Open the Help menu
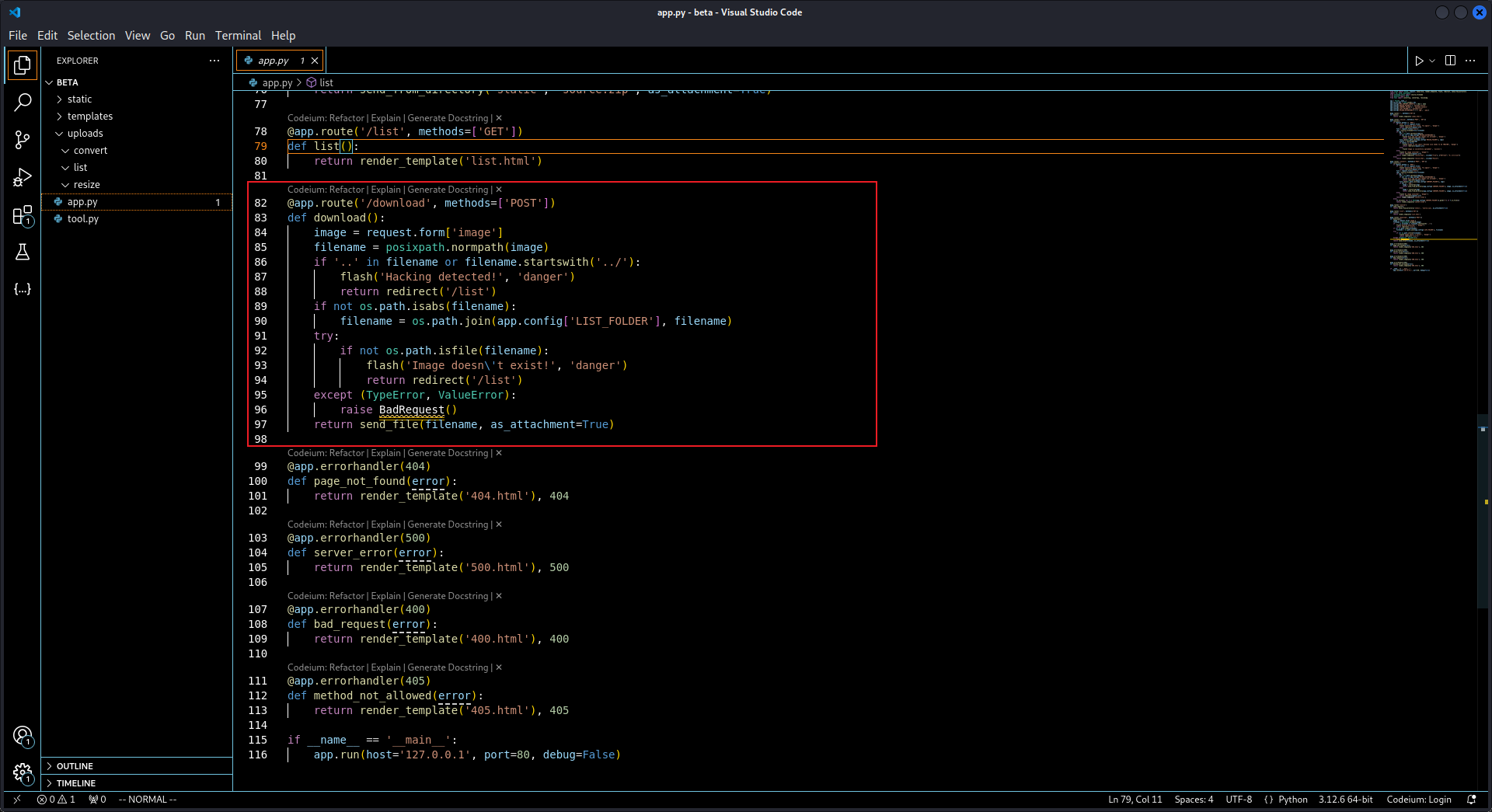 (283, 36)
